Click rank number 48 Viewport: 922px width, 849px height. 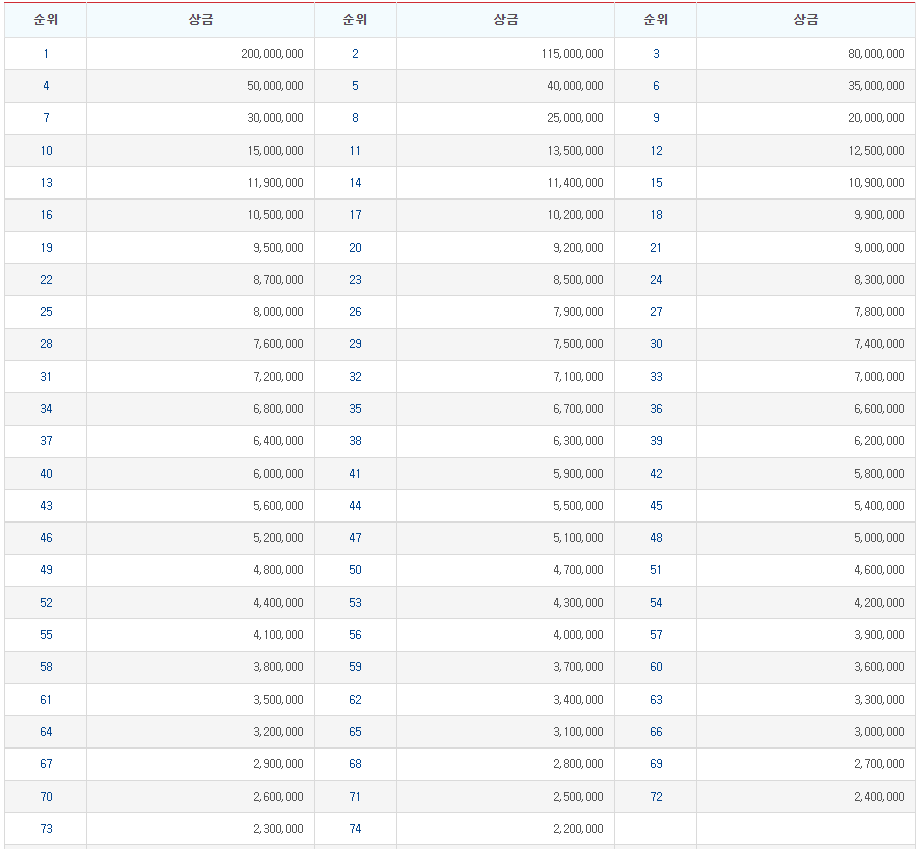click(x=656, y=537)
